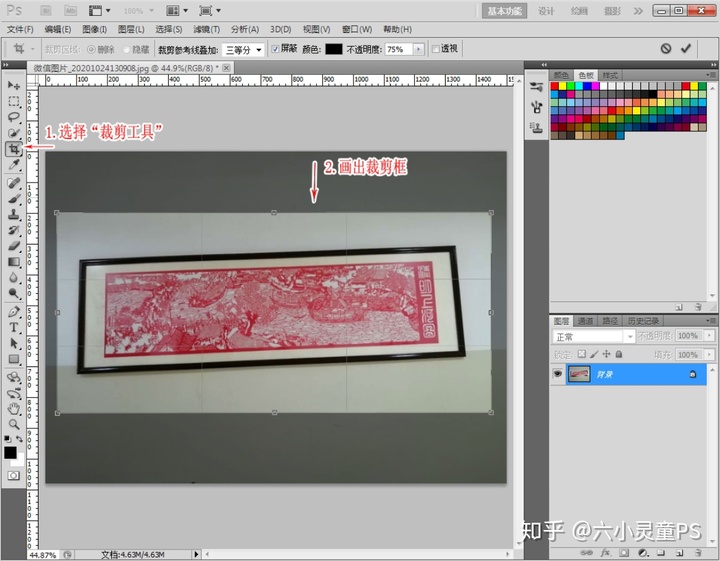Open 三等分 crop guide overlay dropdown
This screenshot has width=720, height=561.
coord(243,50)
